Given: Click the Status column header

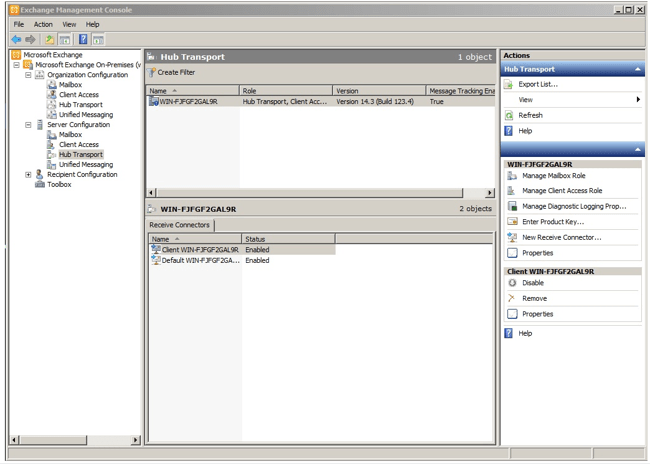Looking at the screenshot, I should [x=288, y=239].
